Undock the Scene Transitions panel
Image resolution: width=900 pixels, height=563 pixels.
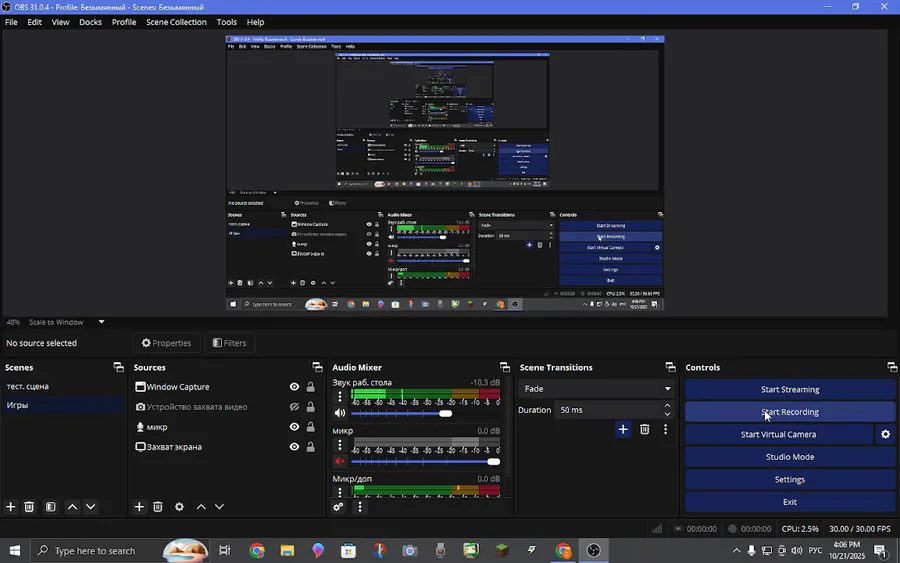tap(670, 367)
